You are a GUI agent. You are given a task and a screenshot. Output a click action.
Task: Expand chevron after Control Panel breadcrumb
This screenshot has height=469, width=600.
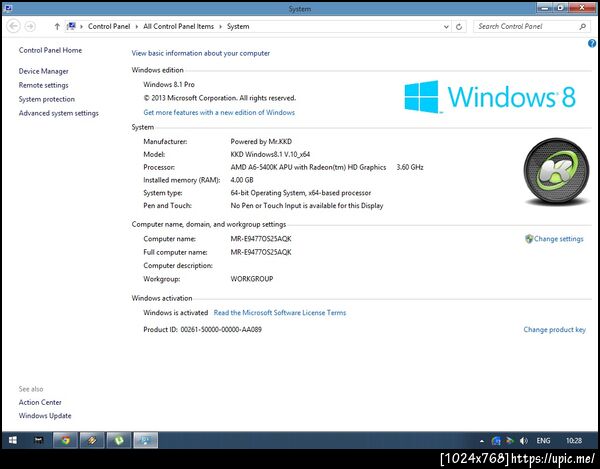pyautogui.click(x=137, y=26)
